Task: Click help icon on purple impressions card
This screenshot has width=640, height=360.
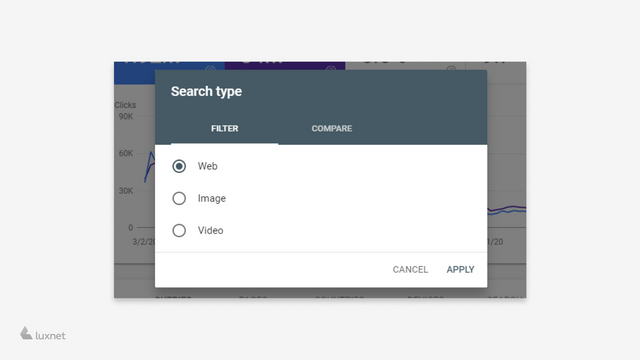Action: click(x=331, y=68)
